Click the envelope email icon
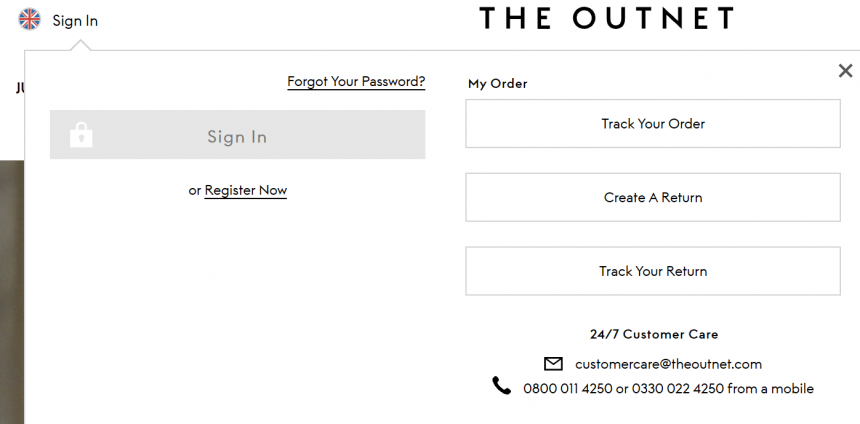This screenshot has width=860, height=424. coord(553,364)
